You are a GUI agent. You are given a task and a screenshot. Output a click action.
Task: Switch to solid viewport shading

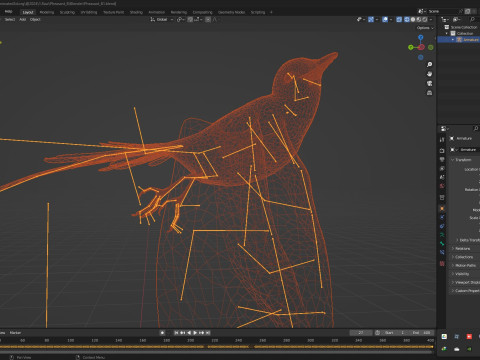coord(413,20)
